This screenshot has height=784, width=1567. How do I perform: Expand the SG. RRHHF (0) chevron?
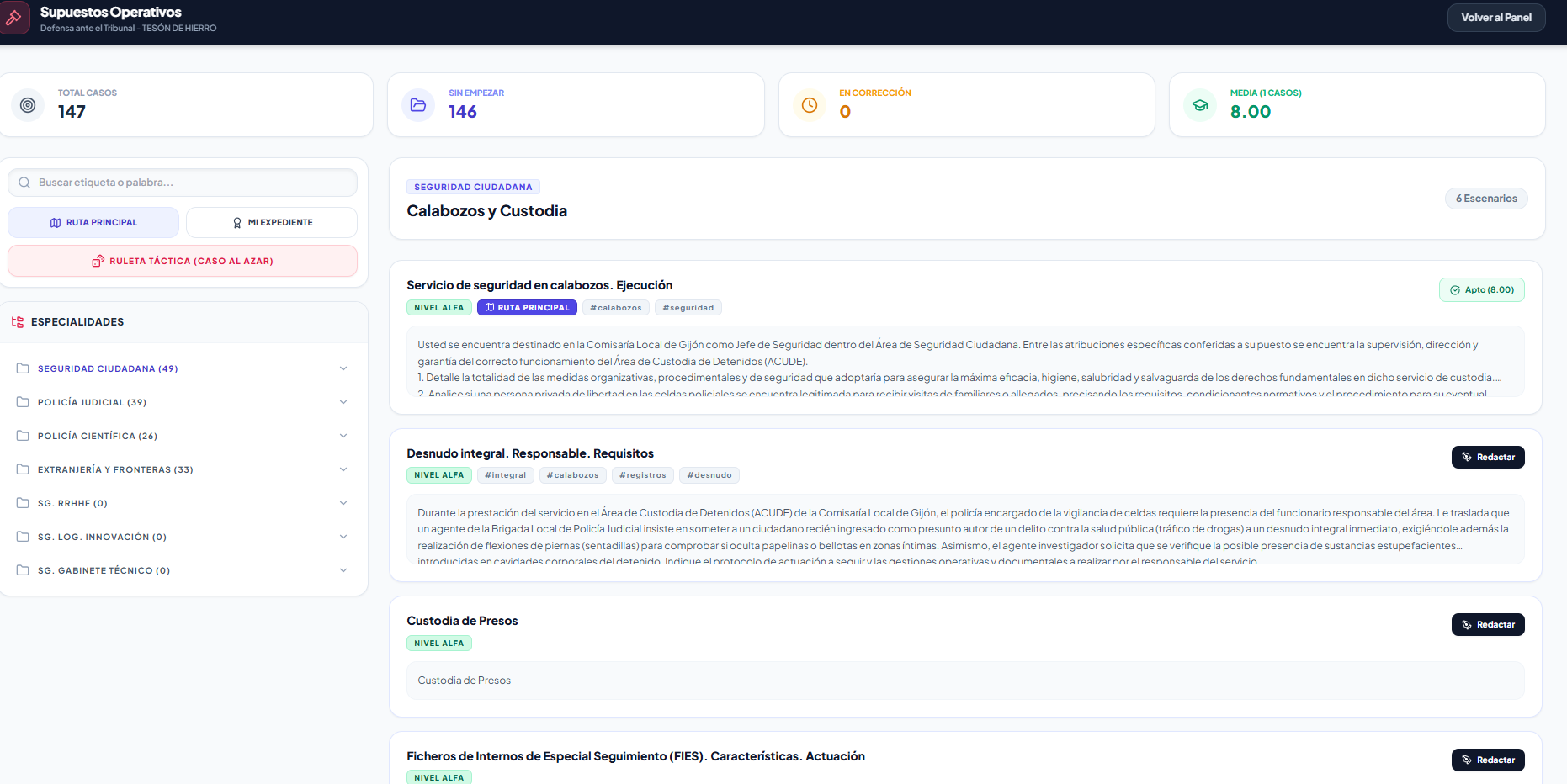tap(343, 503)
